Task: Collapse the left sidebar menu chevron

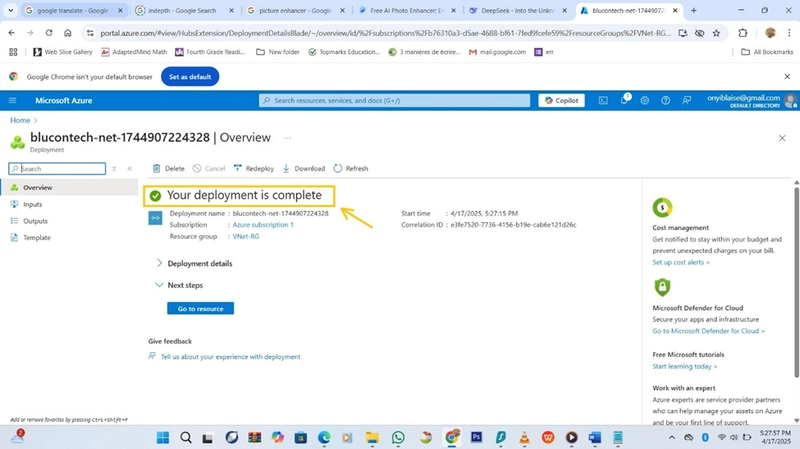Action: (130, 168)
